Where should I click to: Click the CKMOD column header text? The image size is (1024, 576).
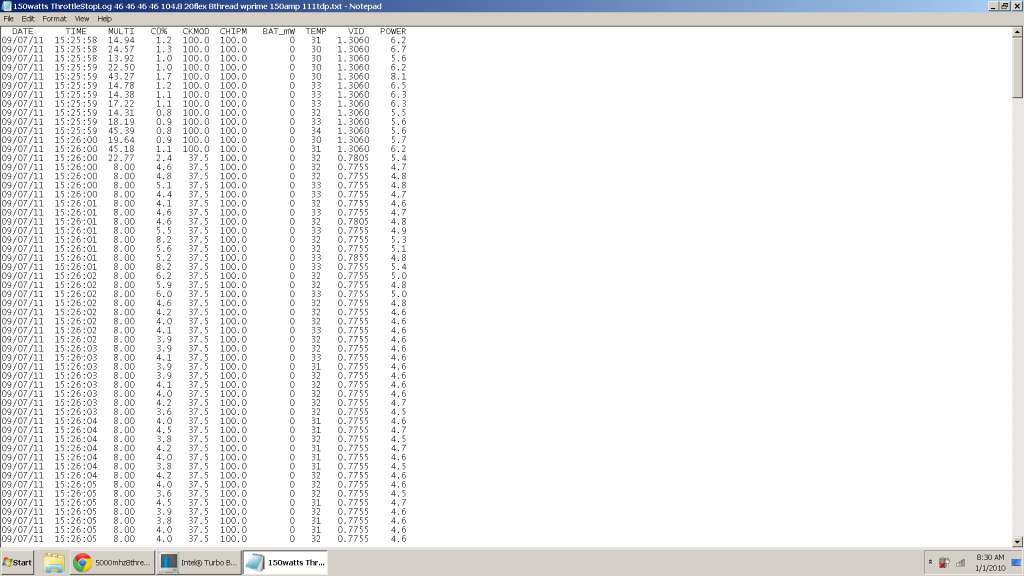[x=196, y=31]
